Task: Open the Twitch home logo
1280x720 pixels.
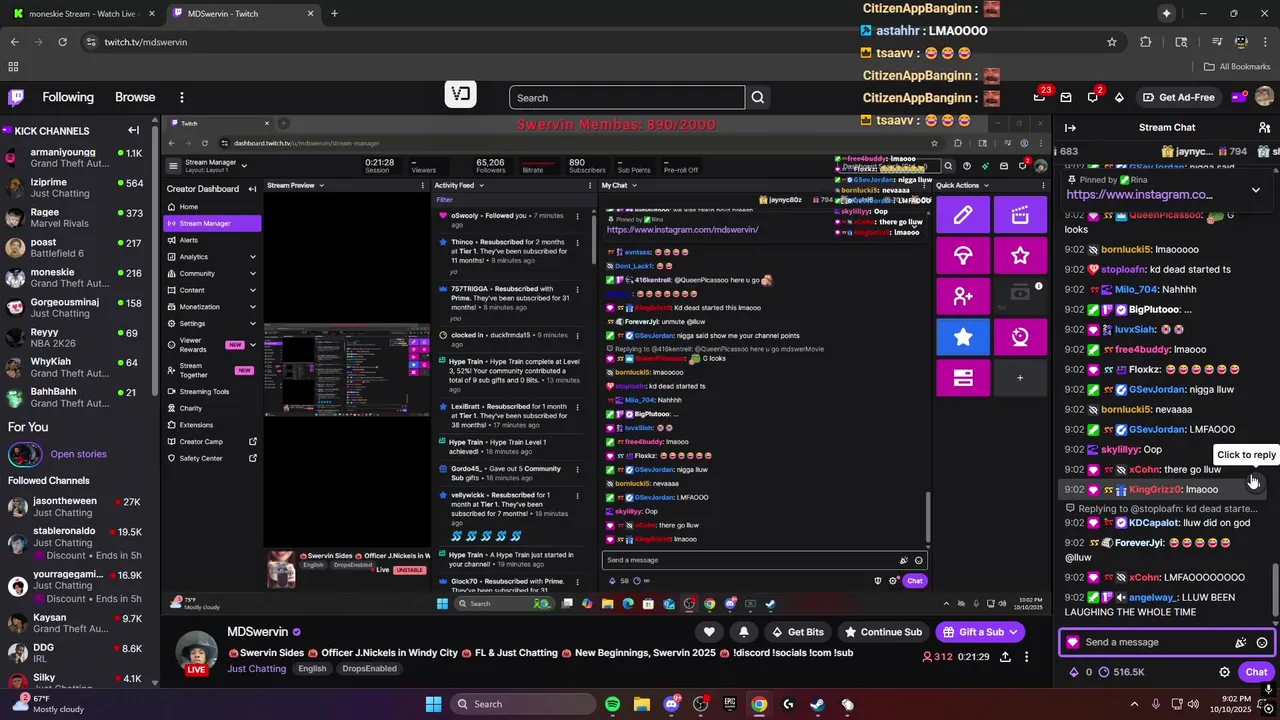Action: click(16, 97)
